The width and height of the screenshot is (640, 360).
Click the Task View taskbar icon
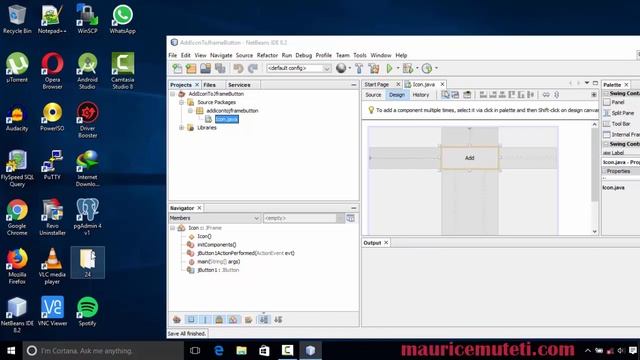(x=195, y=351)
